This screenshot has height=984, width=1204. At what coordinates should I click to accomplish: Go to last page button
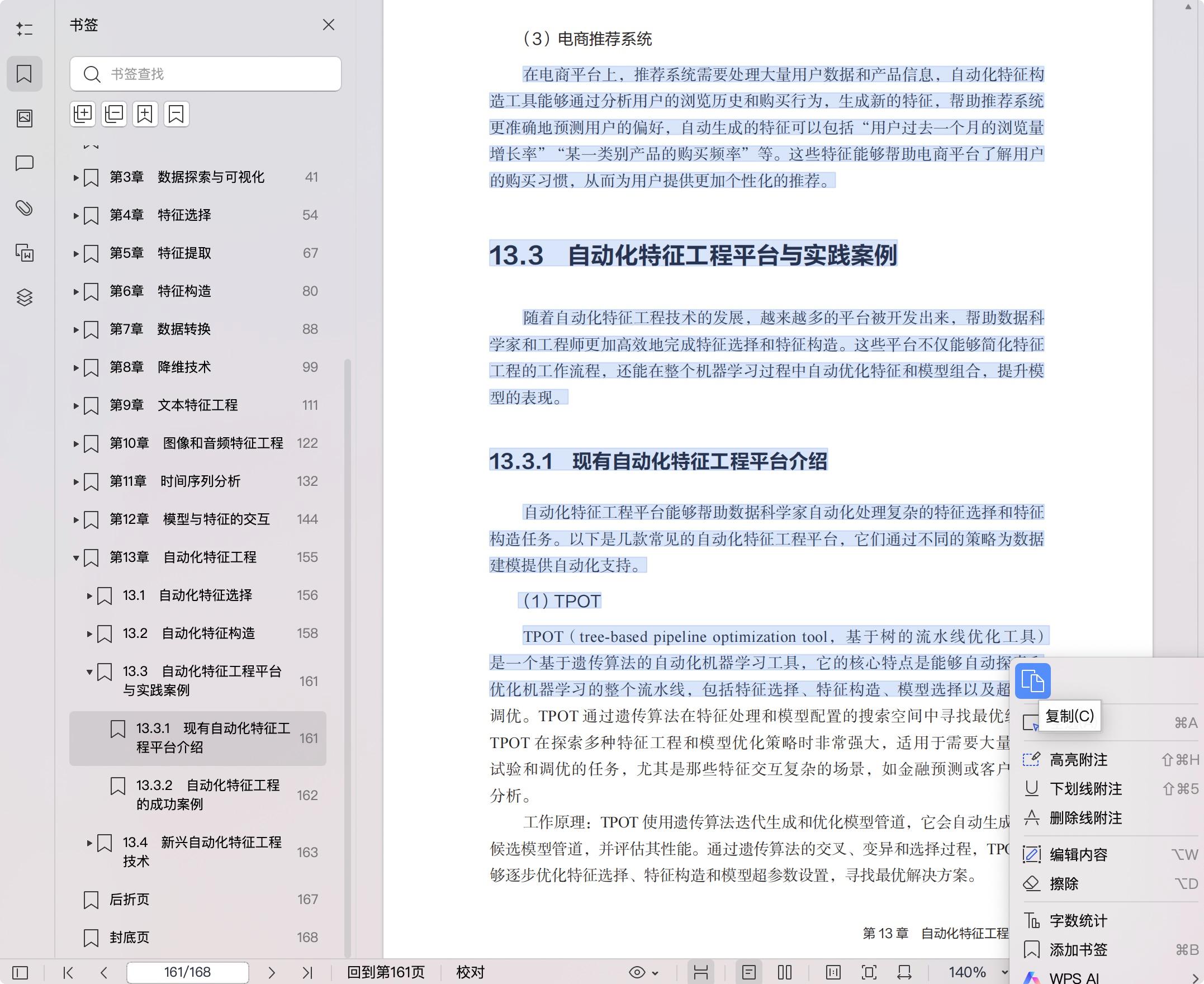coord(307,973)
